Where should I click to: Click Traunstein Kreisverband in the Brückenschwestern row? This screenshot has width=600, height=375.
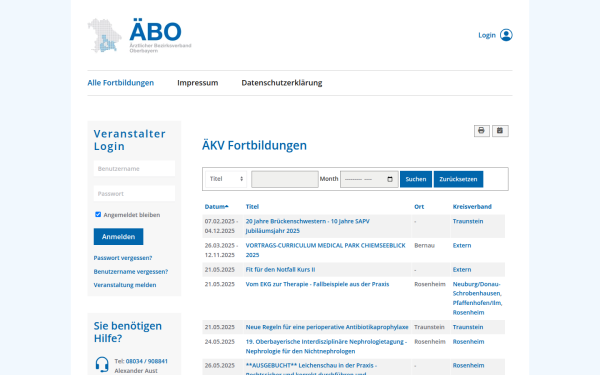pos(468,221)
